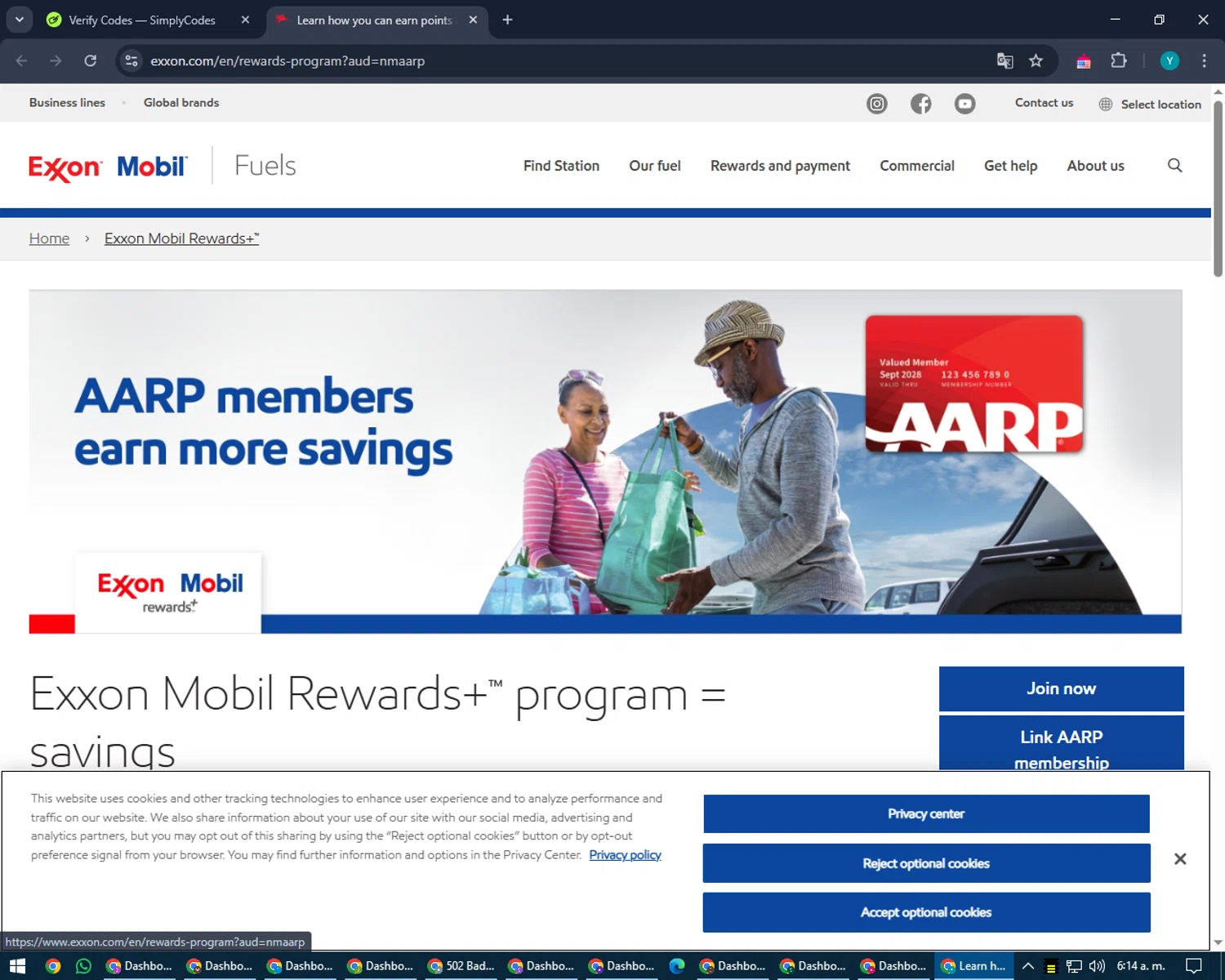The width and height of the screenshot is (1225, 980).
Task: Open Exxon's Instagram page icon
Action: click(x=876, y=104)
